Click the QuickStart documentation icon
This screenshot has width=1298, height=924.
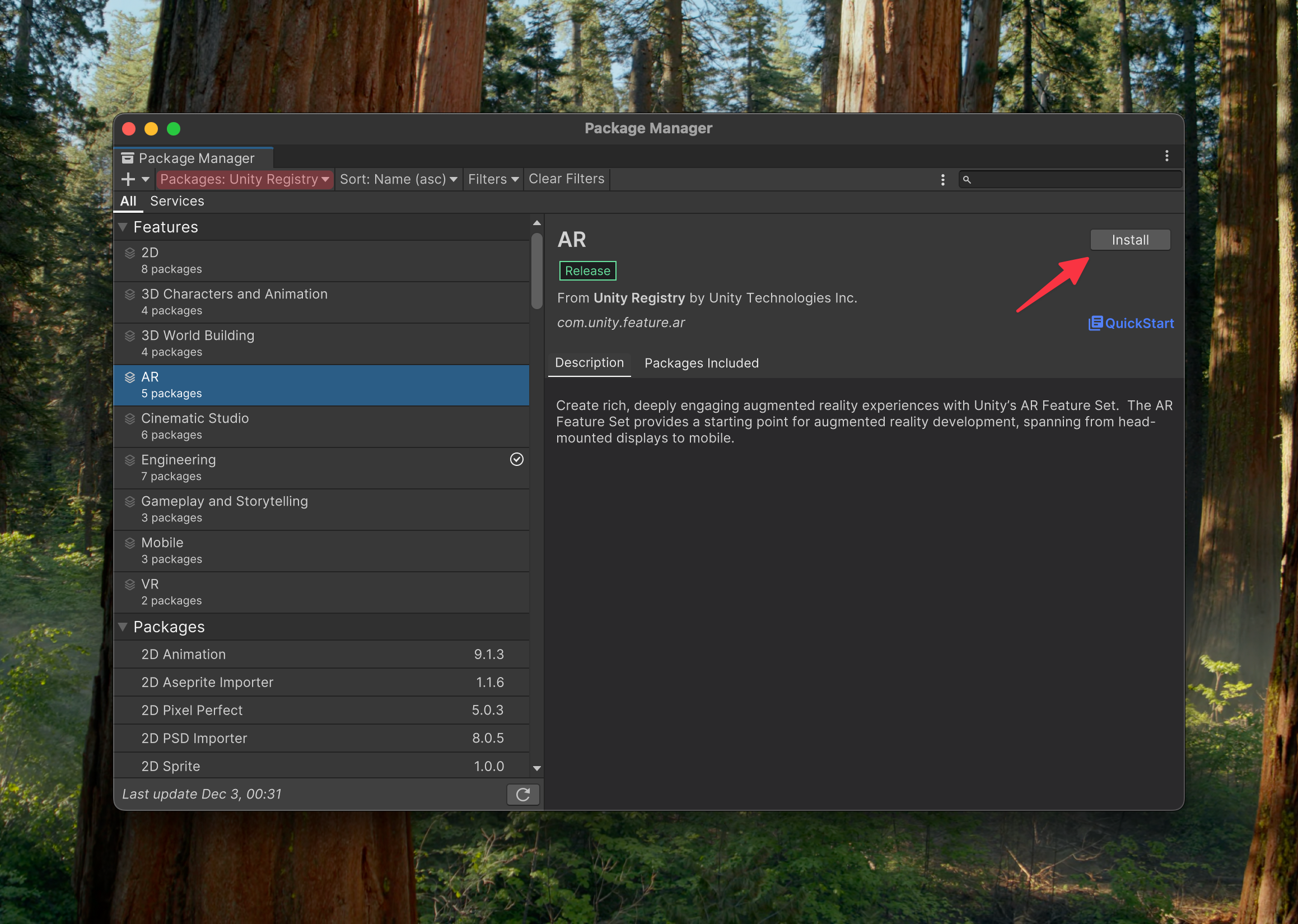[x=1095, y=323]
